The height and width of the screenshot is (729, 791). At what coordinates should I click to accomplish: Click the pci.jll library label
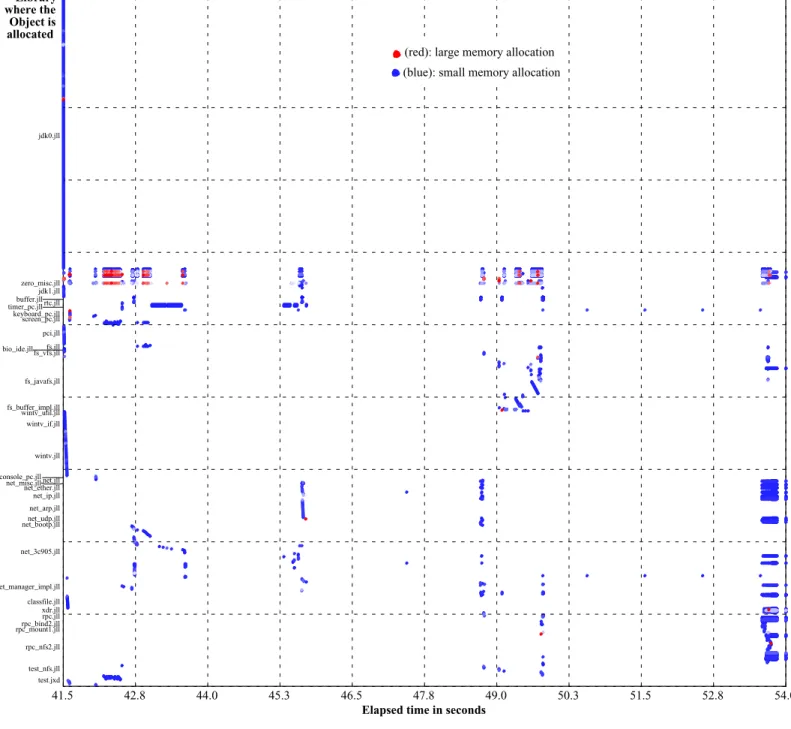(51, 333)
